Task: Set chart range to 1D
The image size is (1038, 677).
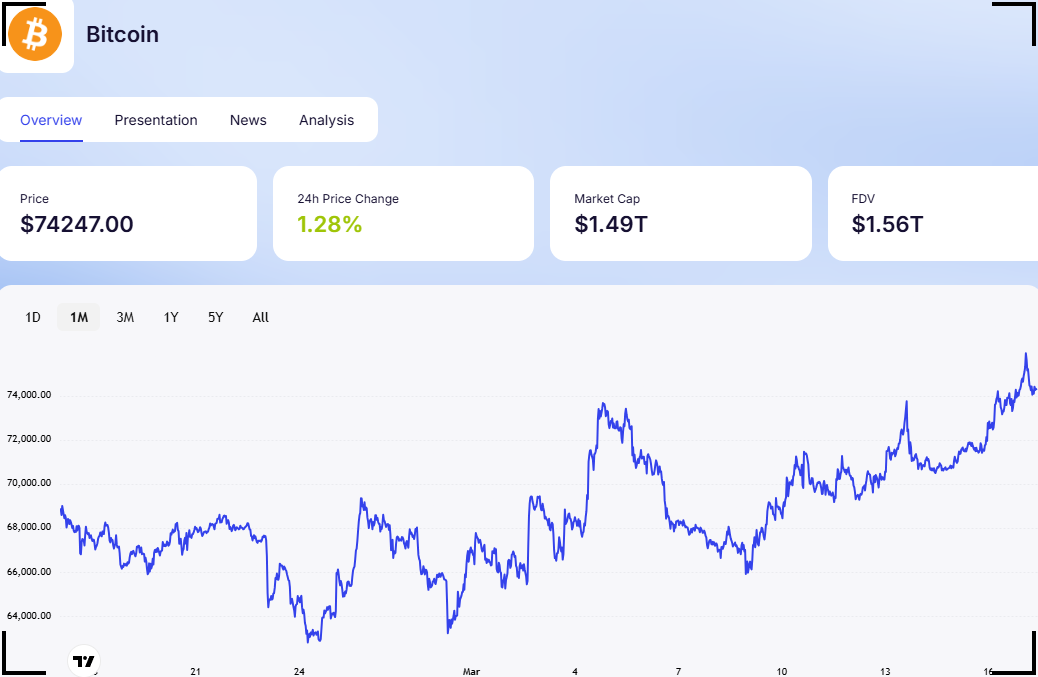Action: pos(33,317)
